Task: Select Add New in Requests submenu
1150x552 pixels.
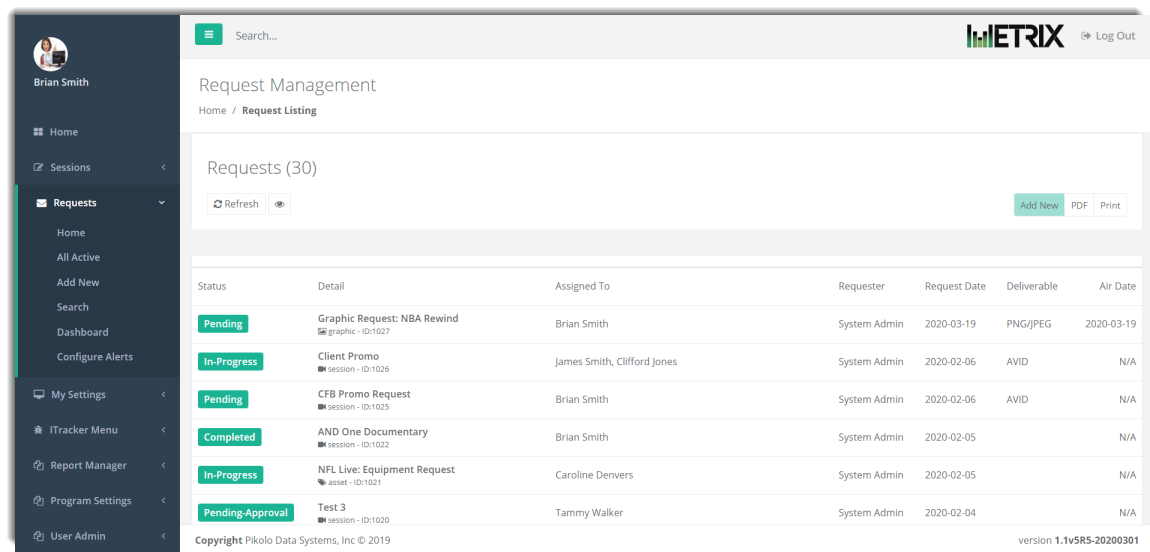Action: 78,282
